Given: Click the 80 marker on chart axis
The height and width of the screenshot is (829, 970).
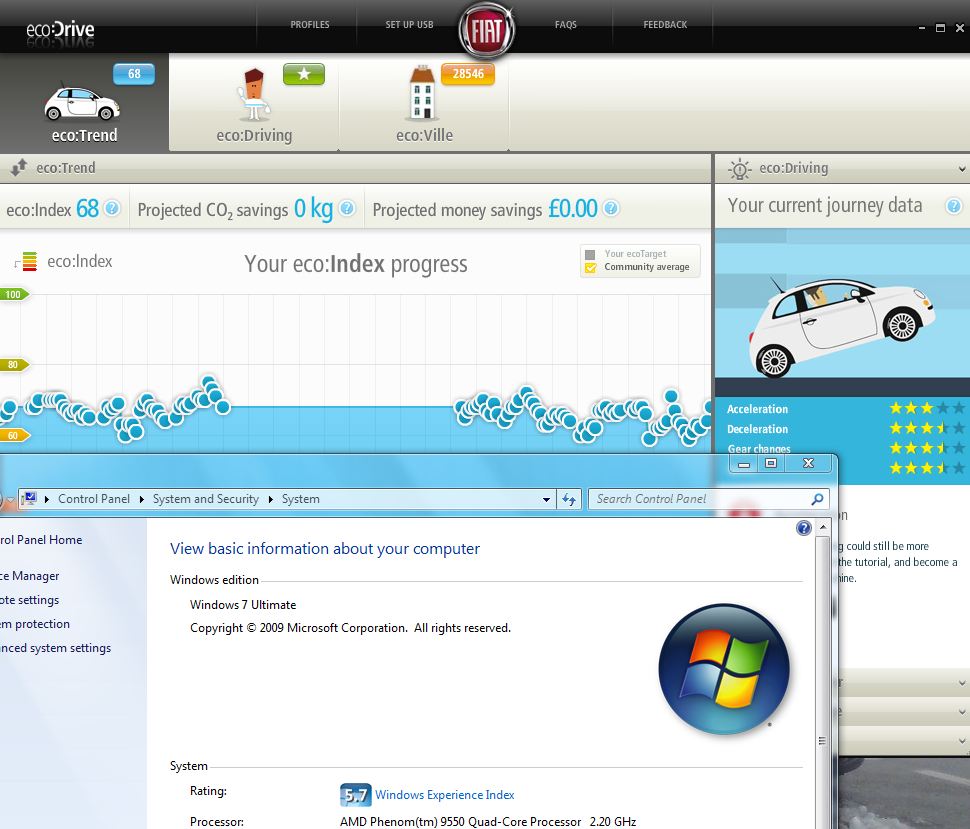Looking at the screenshot, I should 14,365.
